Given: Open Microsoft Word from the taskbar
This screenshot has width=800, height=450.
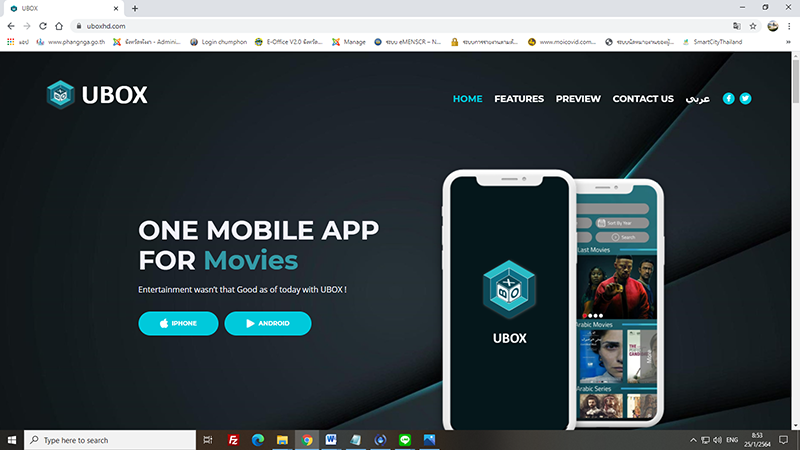Looking at the screenshot, I should coord(331,440).
